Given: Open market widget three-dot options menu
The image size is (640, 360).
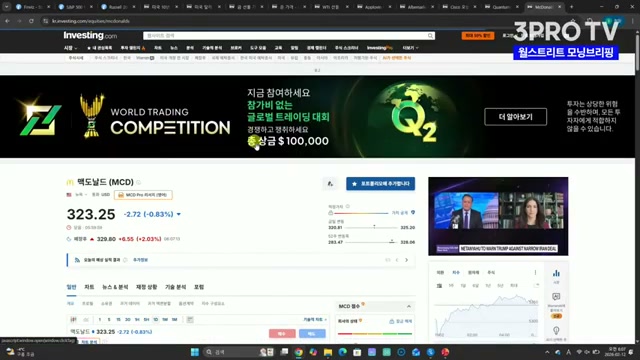Looking at the screenshot, I should point(535,273).
